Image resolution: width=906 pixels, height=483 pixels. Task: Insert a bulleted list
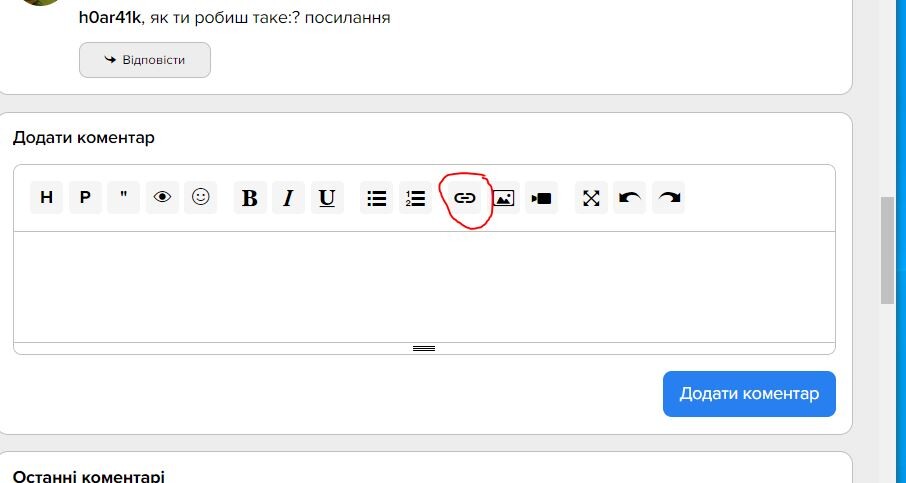click(377, 198)
